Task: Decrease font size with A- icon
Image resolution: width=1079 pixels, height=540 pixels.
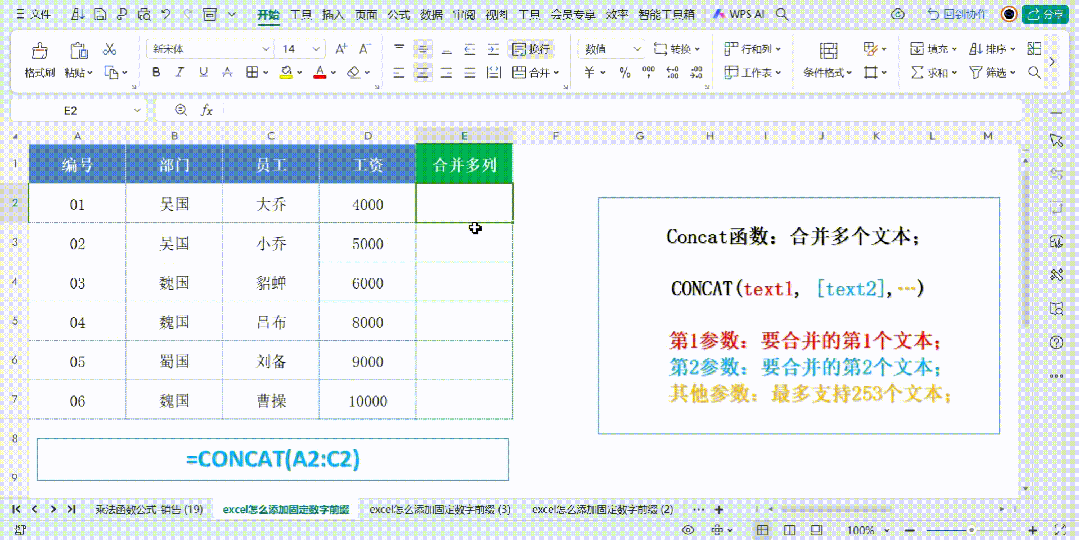Action: [x=365, y=50]
